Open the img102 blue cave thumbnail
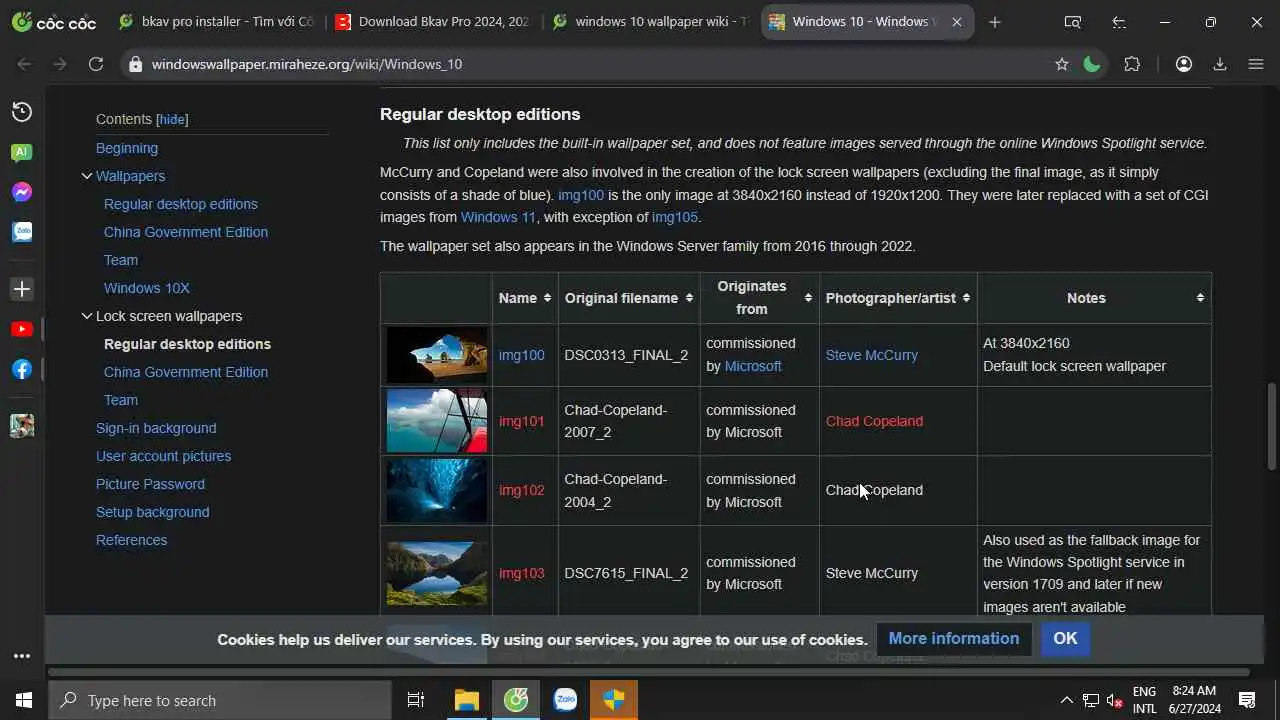Viewport: 1280px width, 720px height. 437,490
